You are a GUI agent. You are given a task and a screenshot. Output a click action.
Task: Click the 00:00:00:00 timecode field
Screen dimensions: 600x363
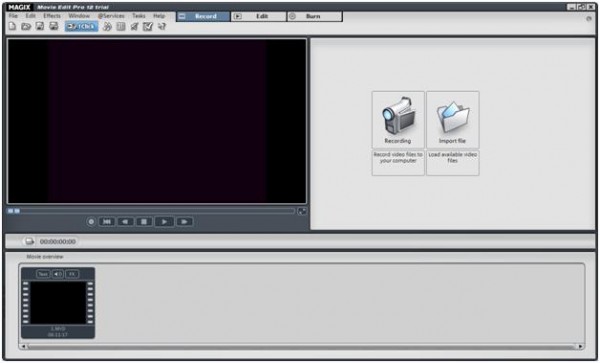tap(58, 242)
